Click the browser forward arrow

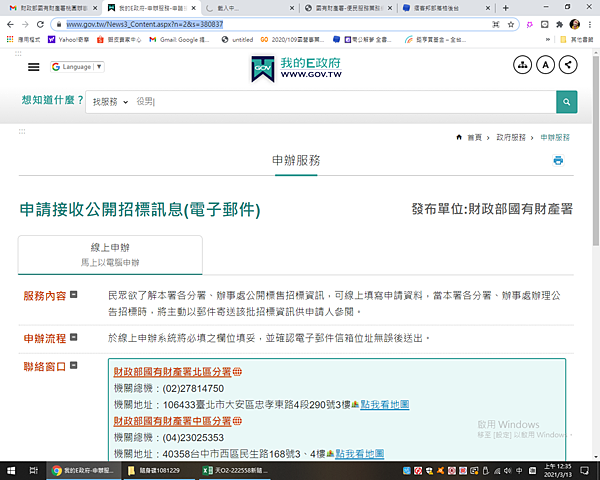pos(25,24)
